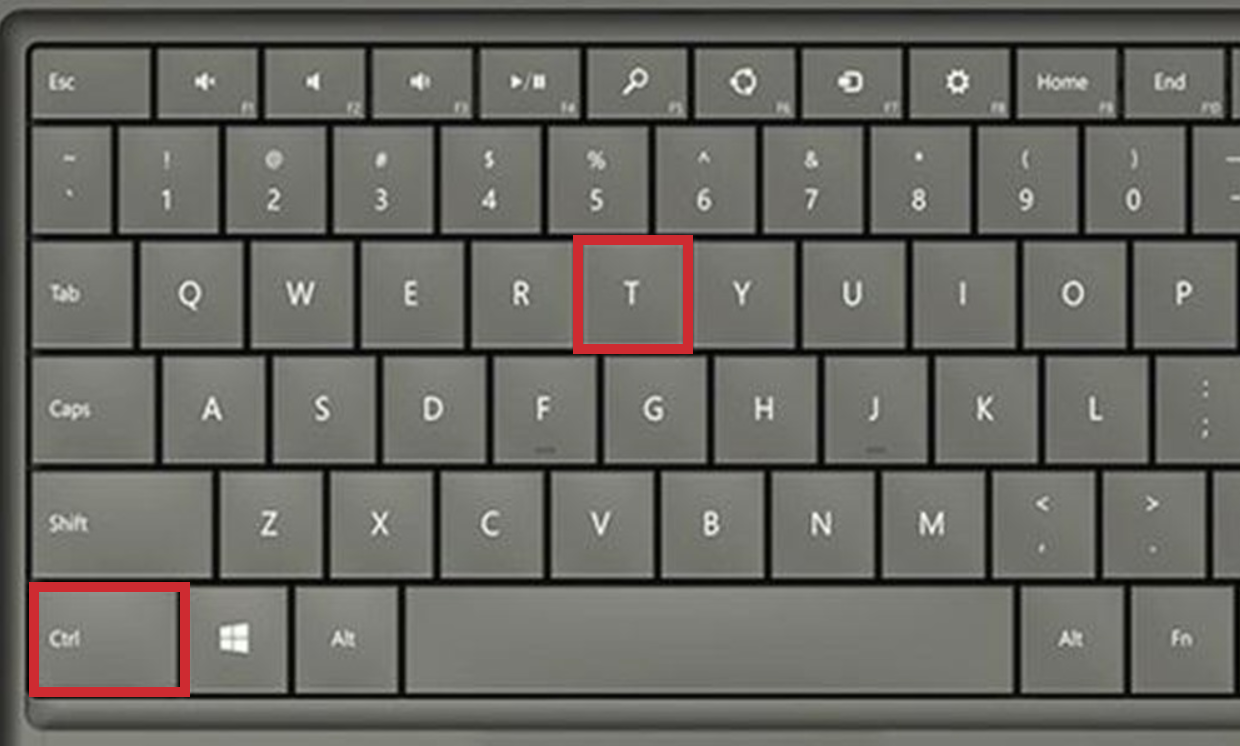Click the highlighted T key

(x=633, y=294)
